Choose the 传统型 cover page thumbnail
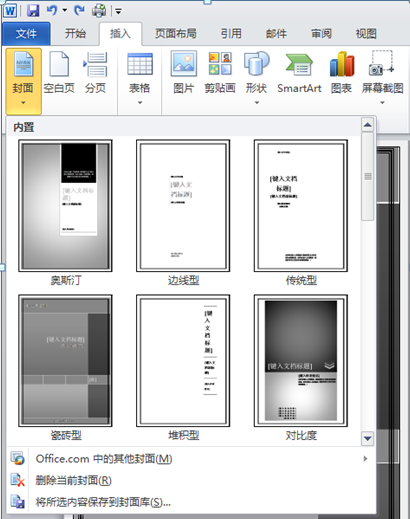410x519 pixels. click(301, 206)
